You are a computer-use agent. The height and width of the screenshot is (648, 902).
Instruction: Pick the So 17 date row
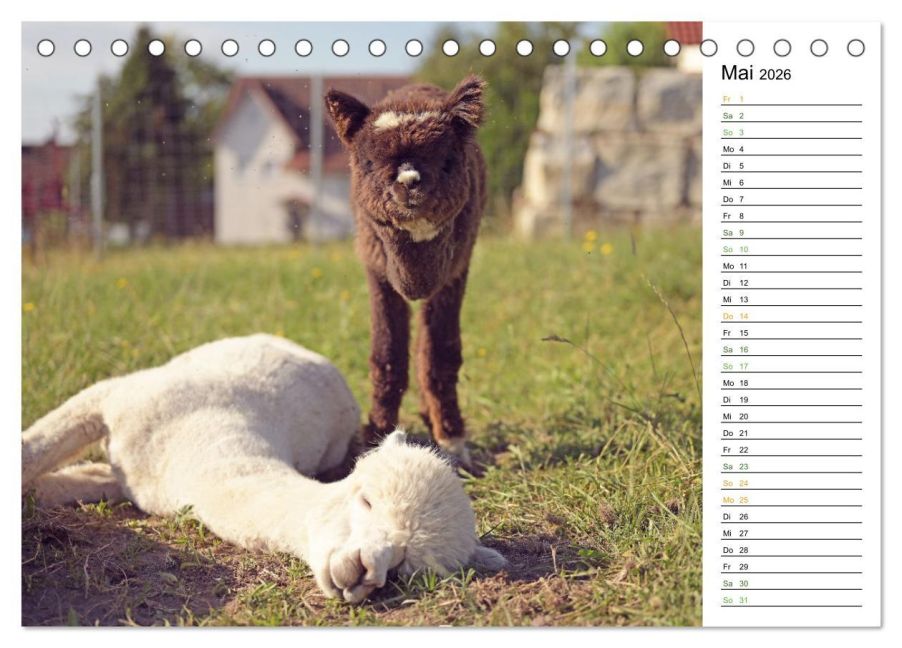(x=790, y=366)
